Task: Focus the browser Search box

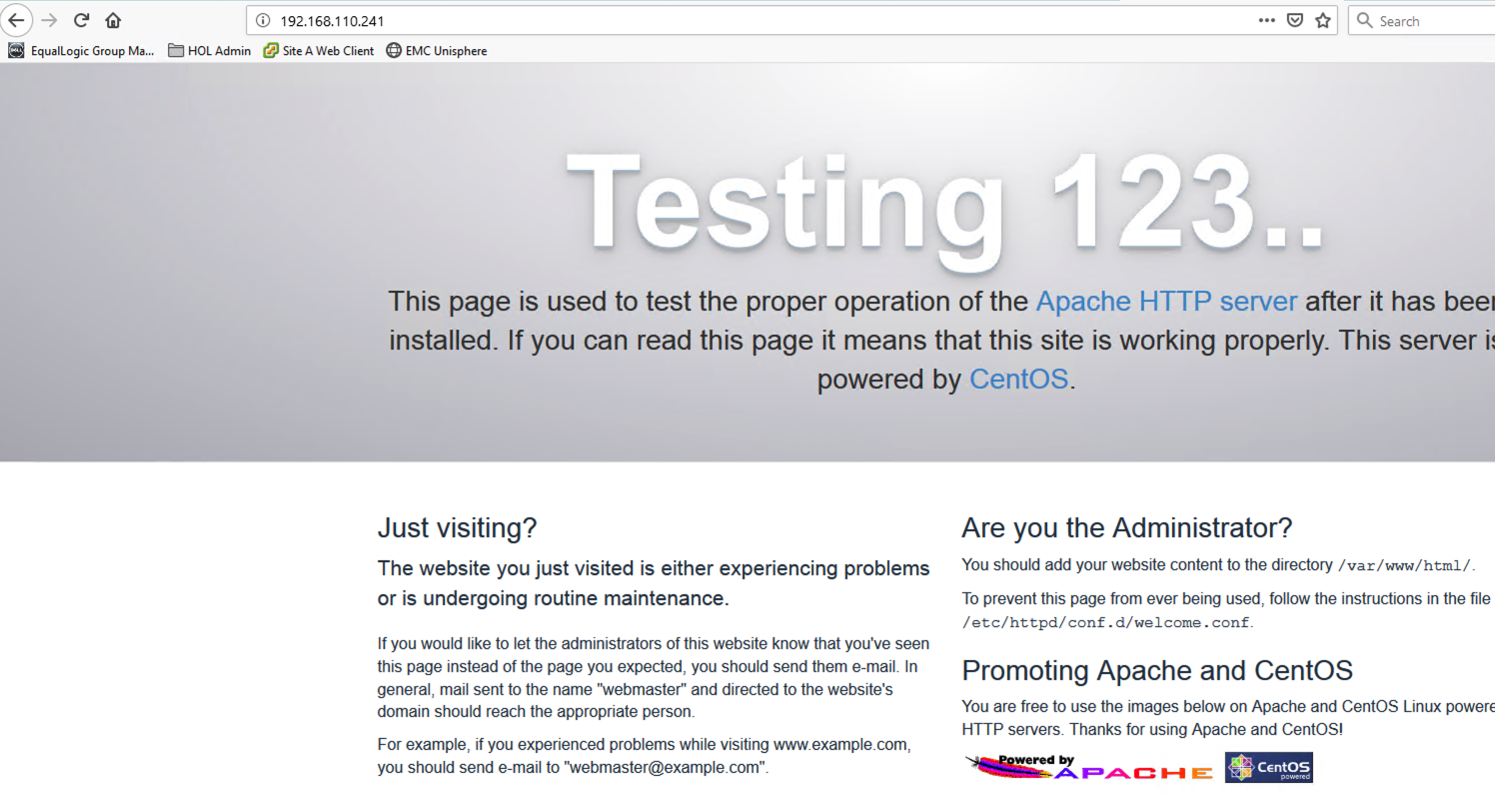Action: (x=1429, y=21)
